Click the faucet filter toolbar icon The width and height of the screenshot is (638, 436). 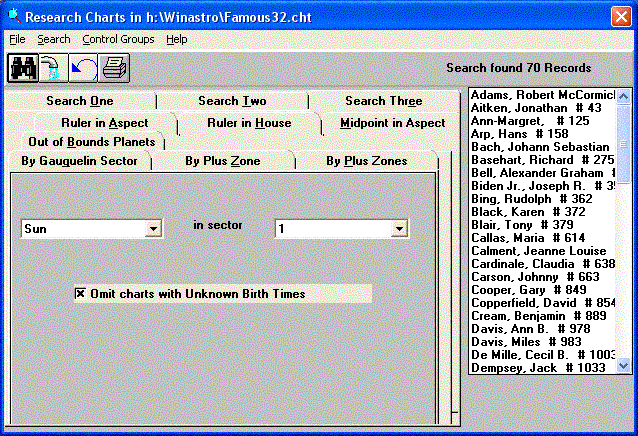[x=52, y=68]
